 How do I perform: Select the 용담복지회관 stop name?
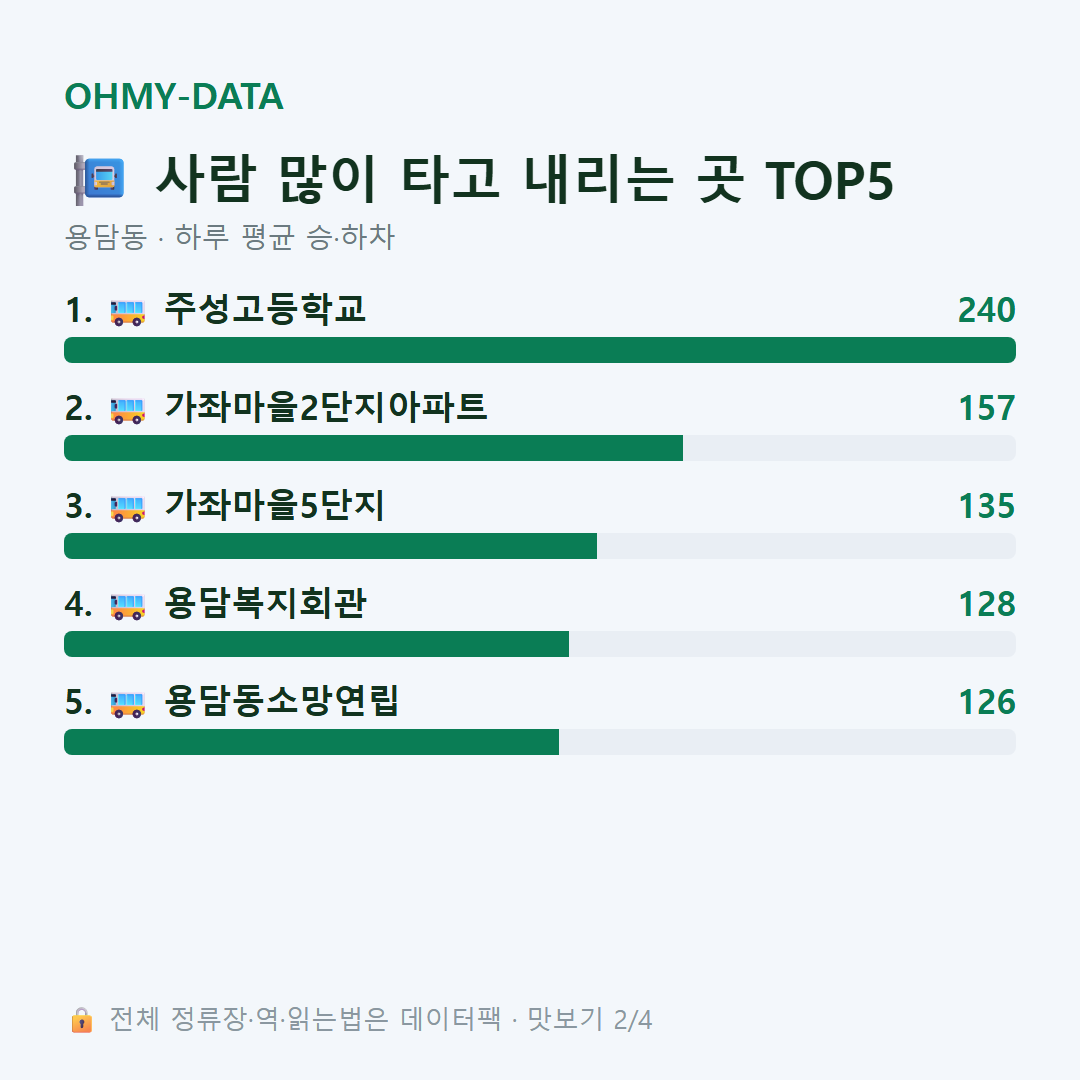265,603
